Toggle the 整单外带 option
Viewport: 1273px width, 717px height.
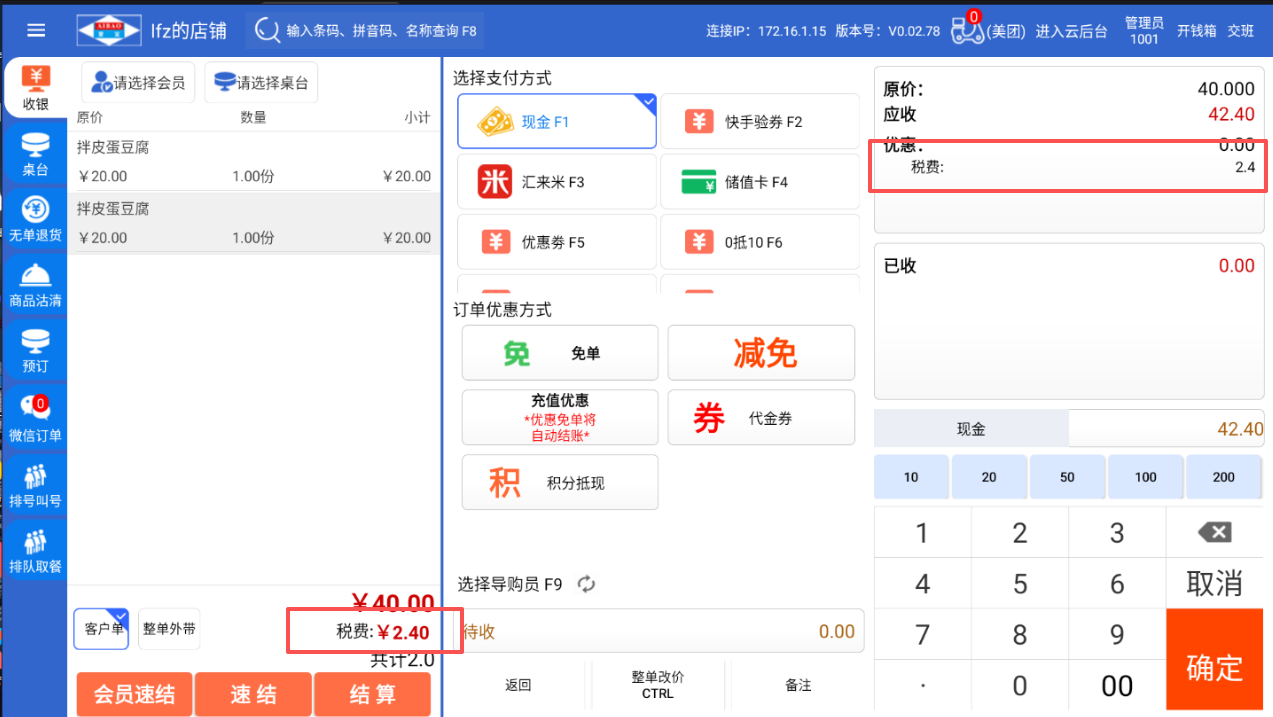coord(169,629)
